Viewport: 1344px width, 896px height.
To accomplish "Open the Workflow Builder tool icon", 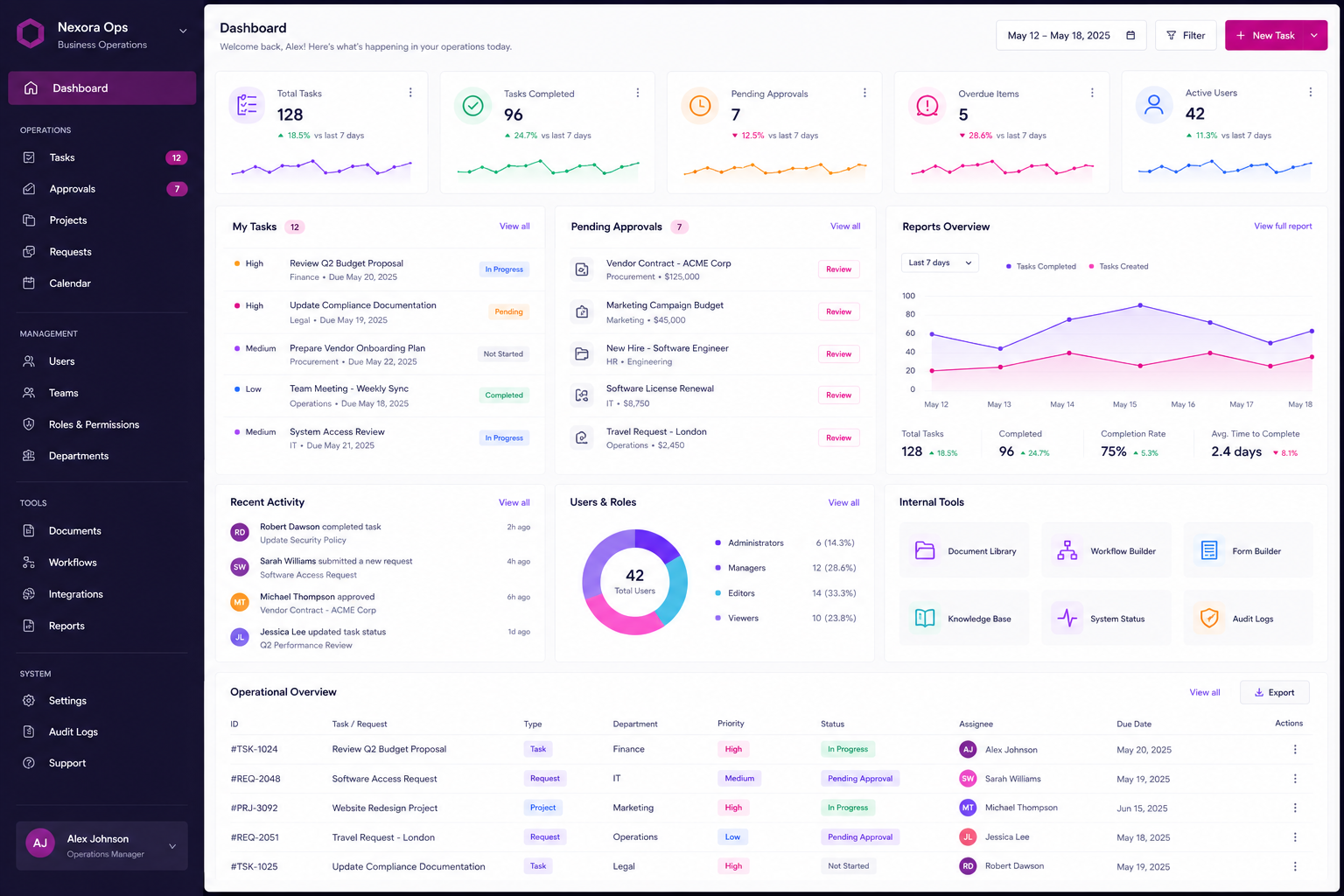I will (x=1067, y=550).
